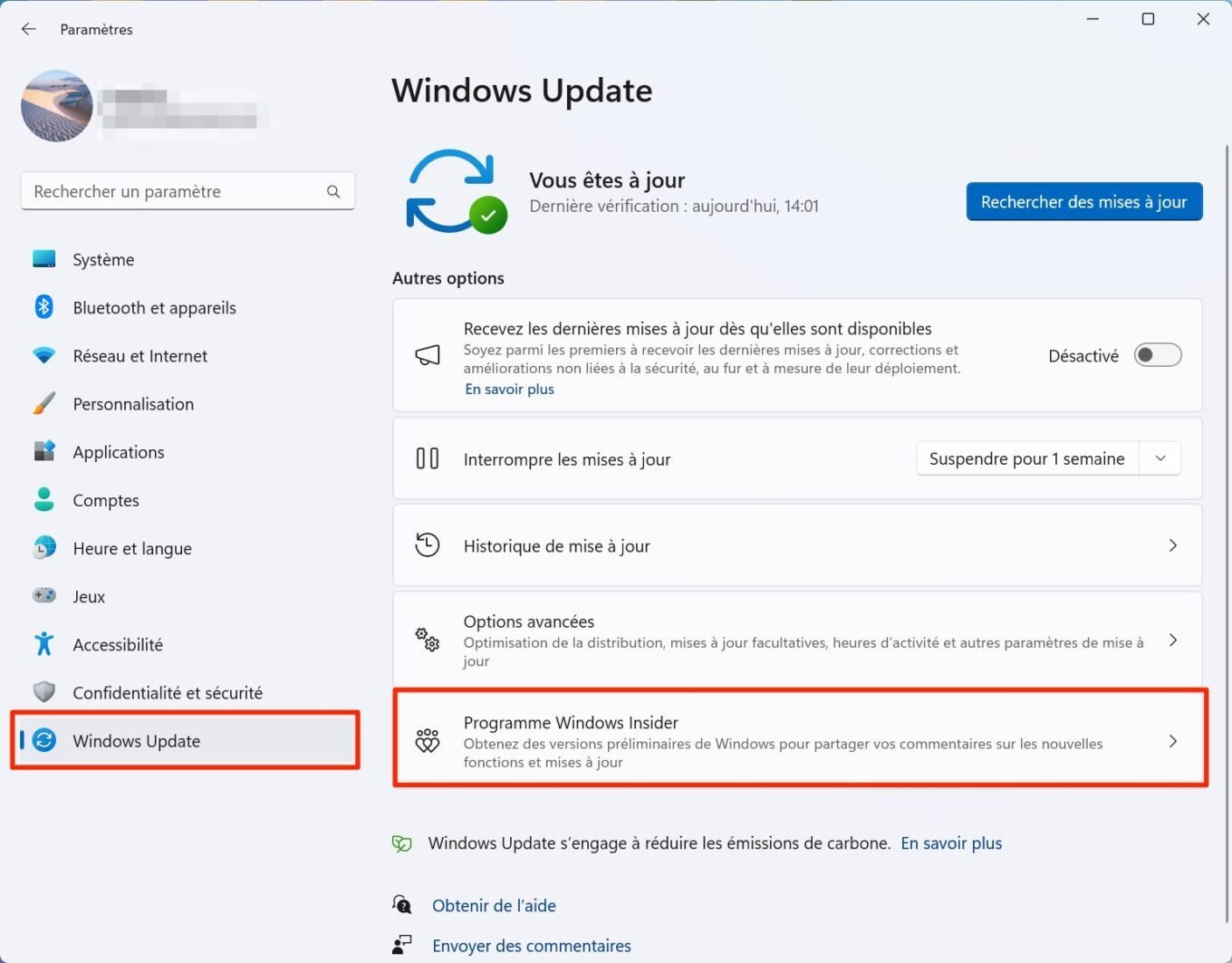Image resolution: width=1232 pixels, height=963 pixels.
Task: Click the Réseau et Internet wifi icon
Action: (x=43, y=355)
